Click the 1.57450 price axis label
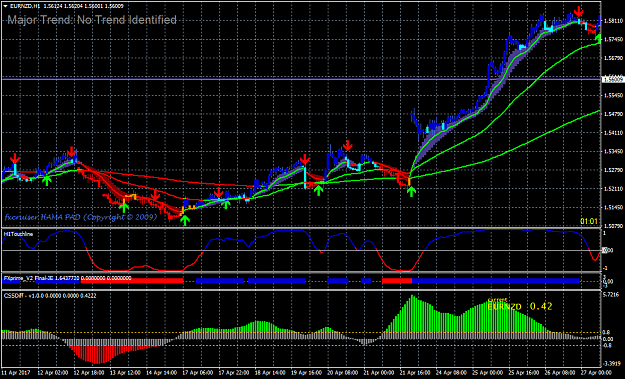The height and width of the screenshot is (379, 625). [613, 39]
